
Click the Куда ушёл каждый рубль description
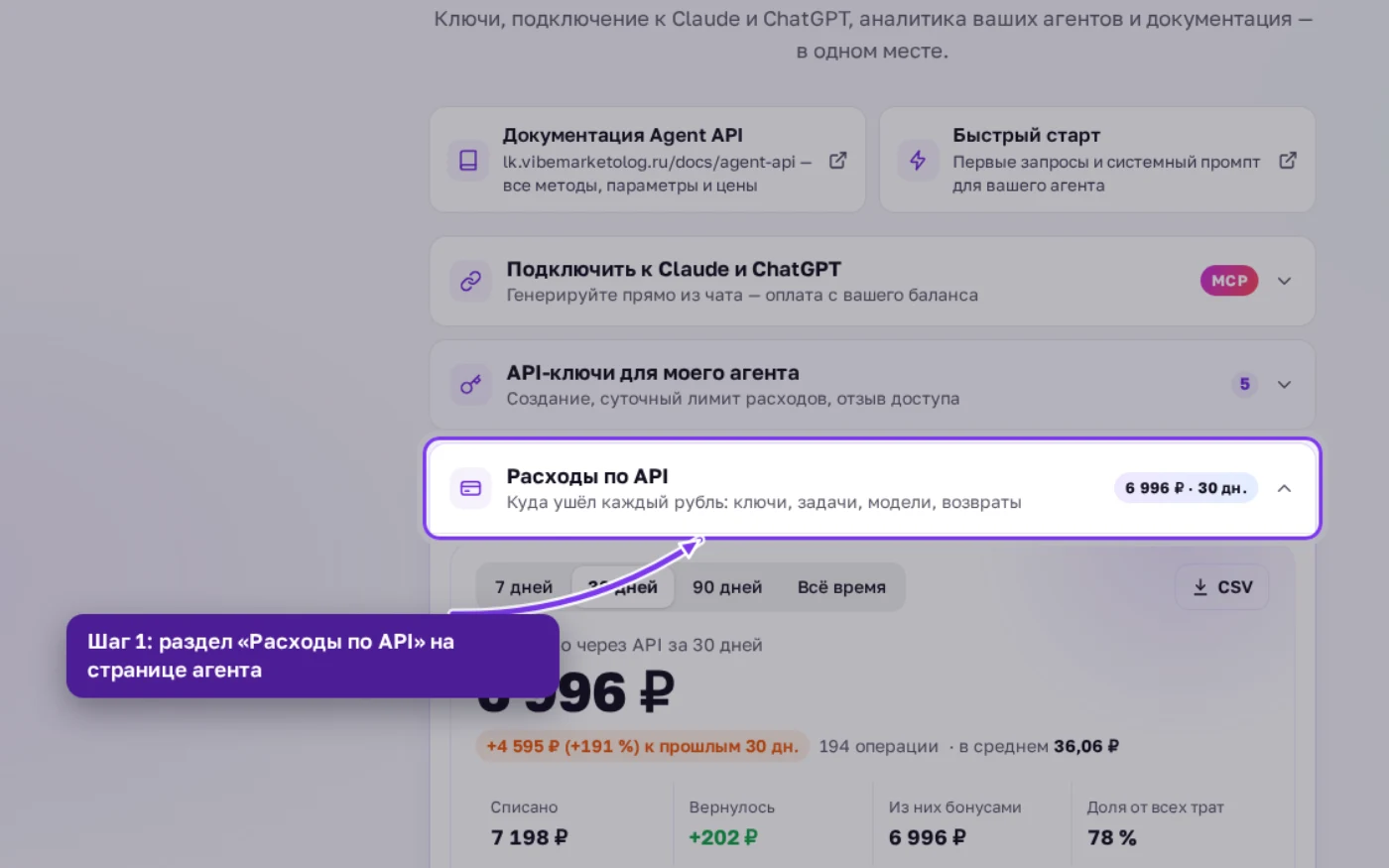[764, 502]
